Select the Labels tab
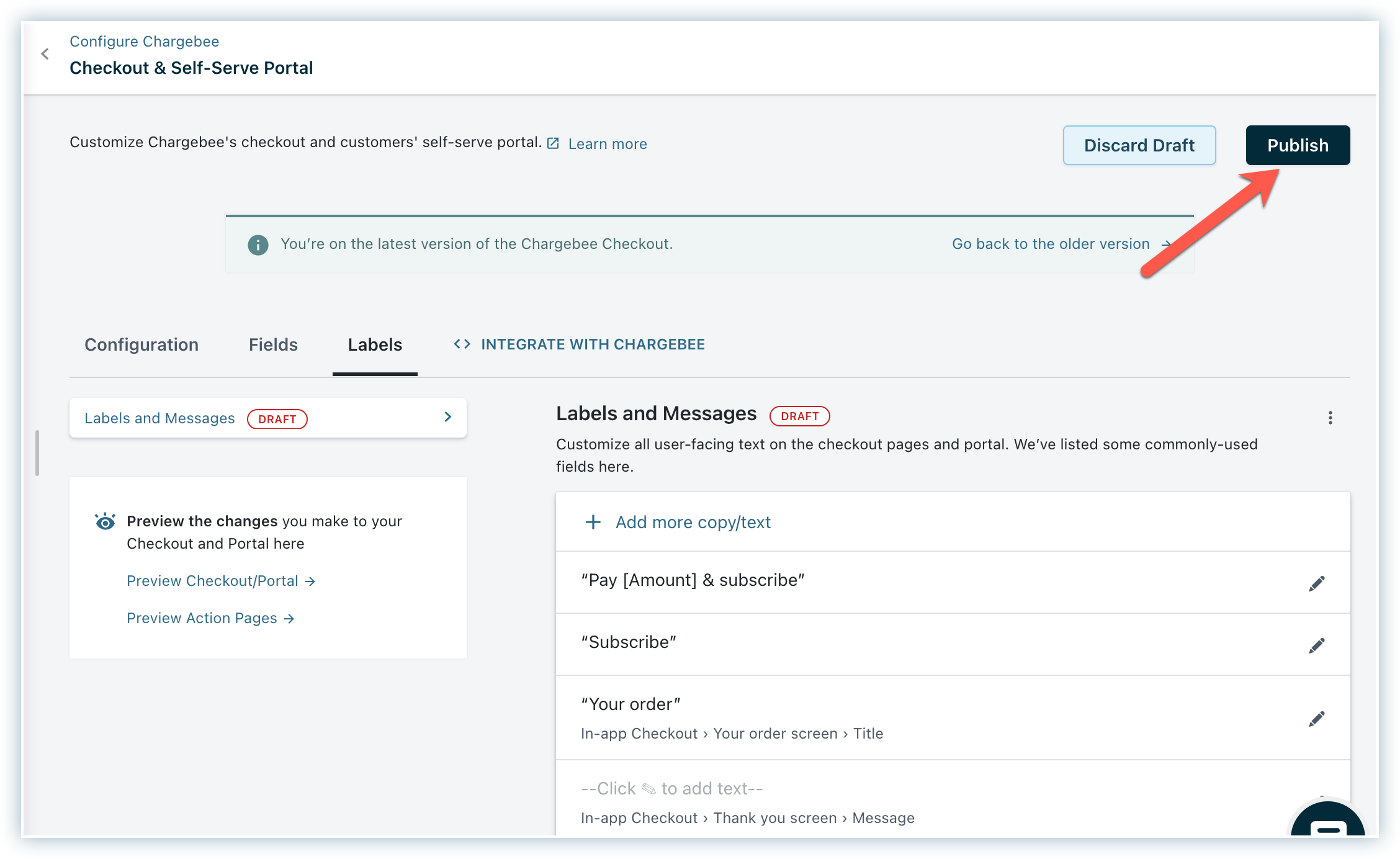This screenshot has height=859, width=1400. pyautogui.click(x=375, y=345)
